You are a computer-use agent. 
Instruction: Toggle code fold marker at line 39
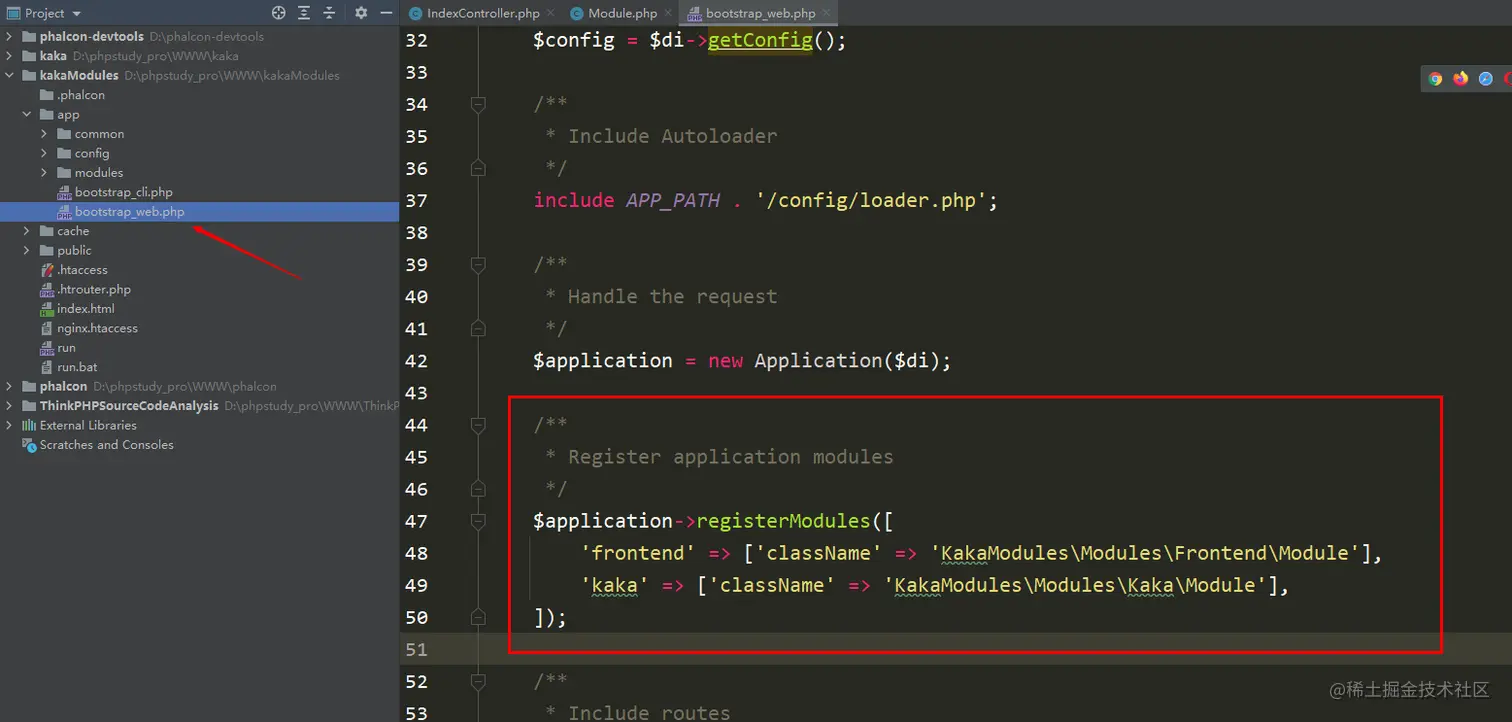(478, 264)
